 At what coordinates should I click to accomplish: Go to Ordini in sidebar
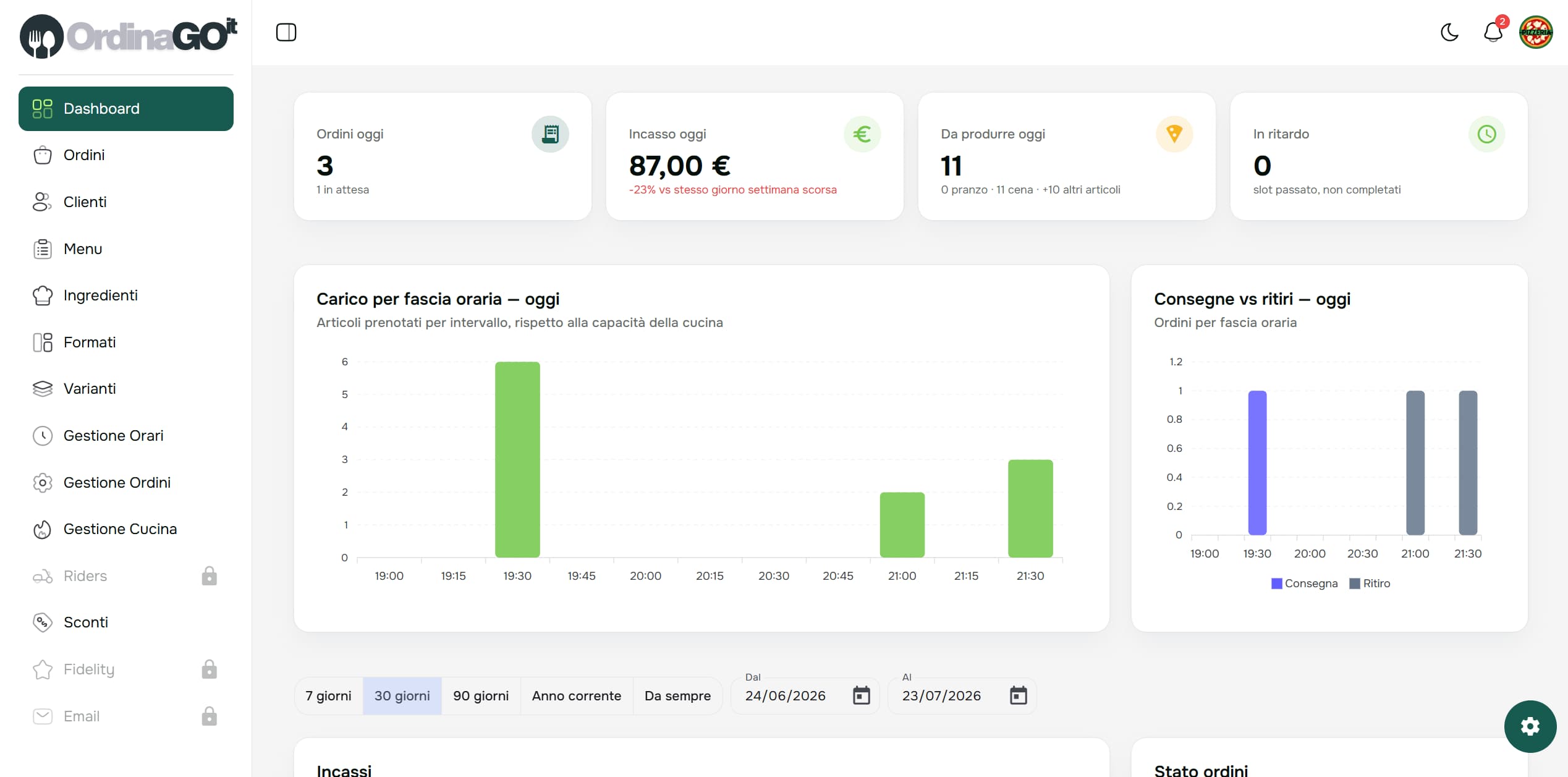coord(126,155)
